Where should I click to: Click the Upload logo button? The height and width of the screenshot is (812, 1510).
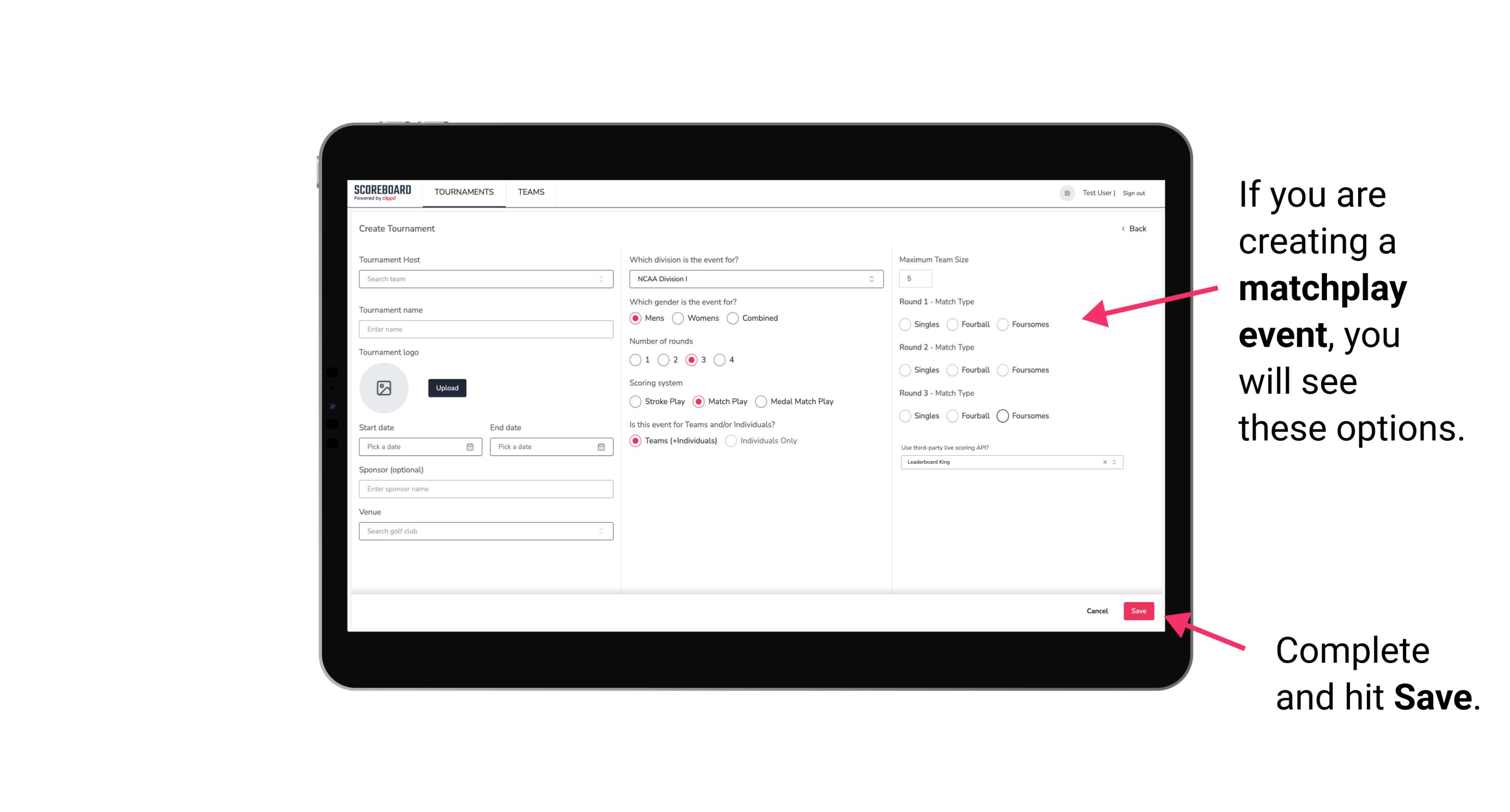pos(447,388)
